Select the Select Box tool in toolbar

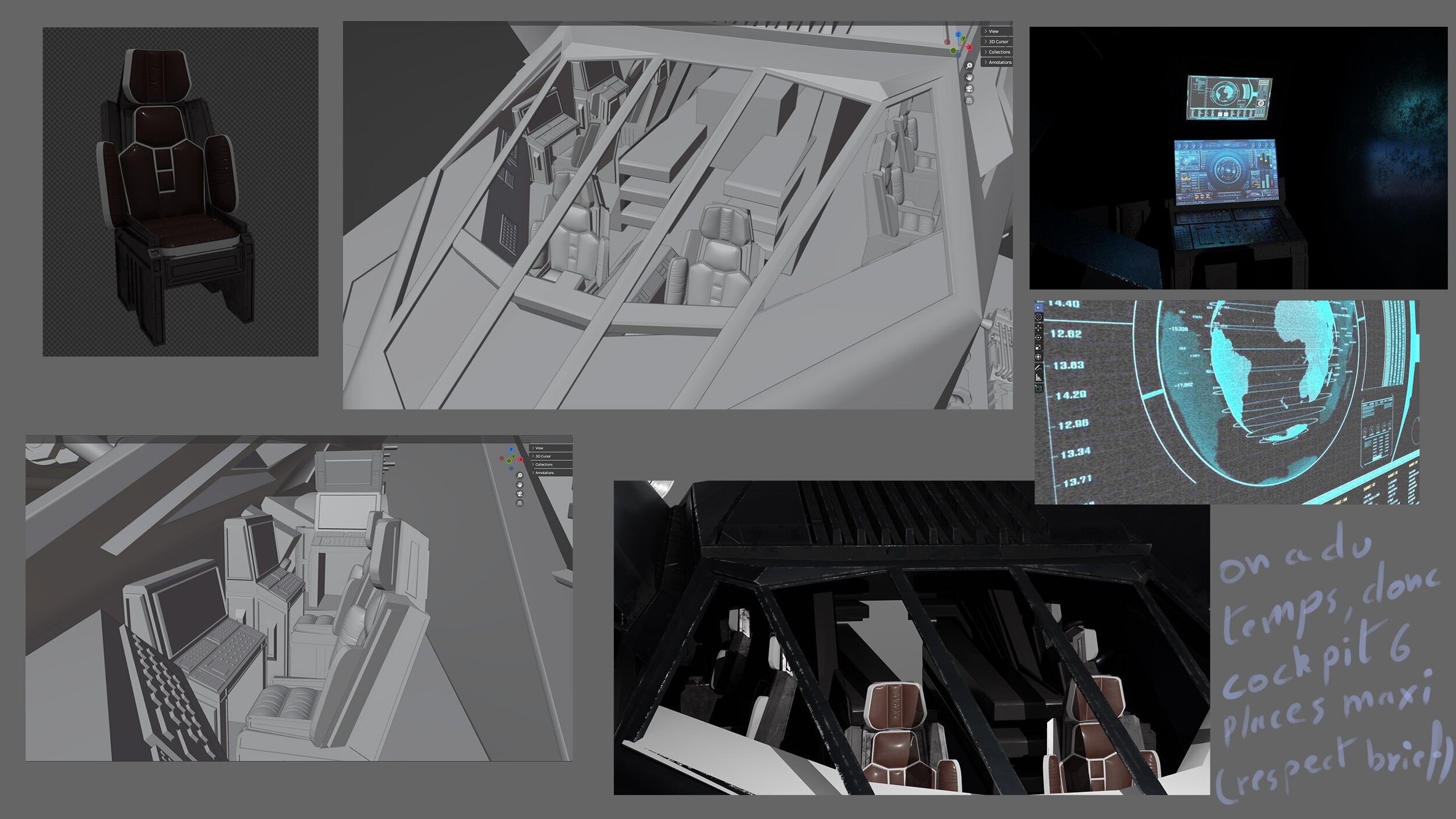pyautogui.click(x=1038, y=307)
